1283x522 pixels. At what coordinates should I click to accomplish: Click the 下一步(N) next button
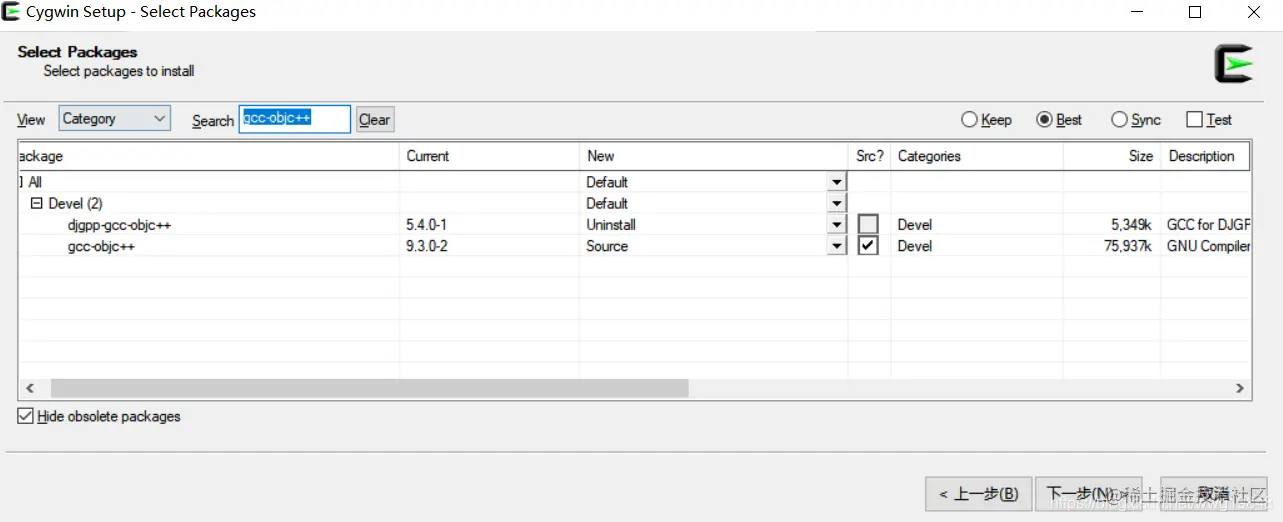(x=1088, y=494)
